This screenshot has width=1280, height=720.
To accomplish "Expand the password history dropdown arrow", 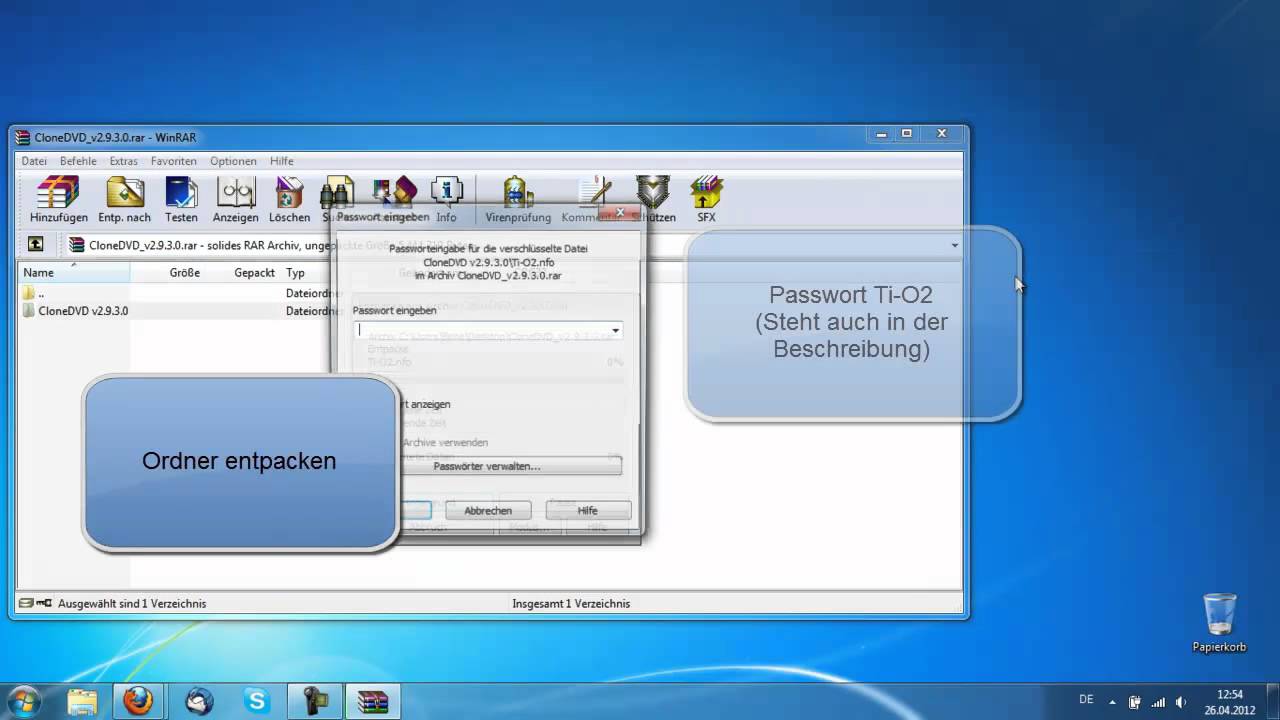I will (615, 330).
